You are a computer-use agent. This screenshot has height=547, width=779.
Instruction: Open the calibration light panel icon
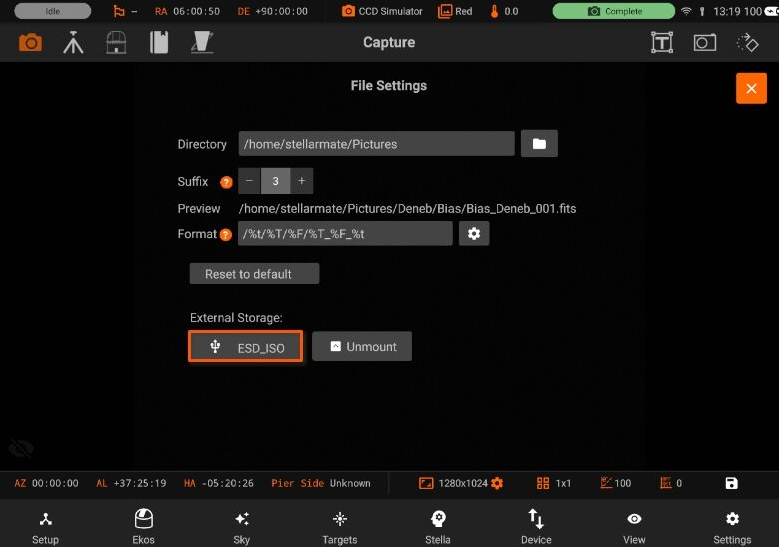pyautogui.click(x=202, y=43)
